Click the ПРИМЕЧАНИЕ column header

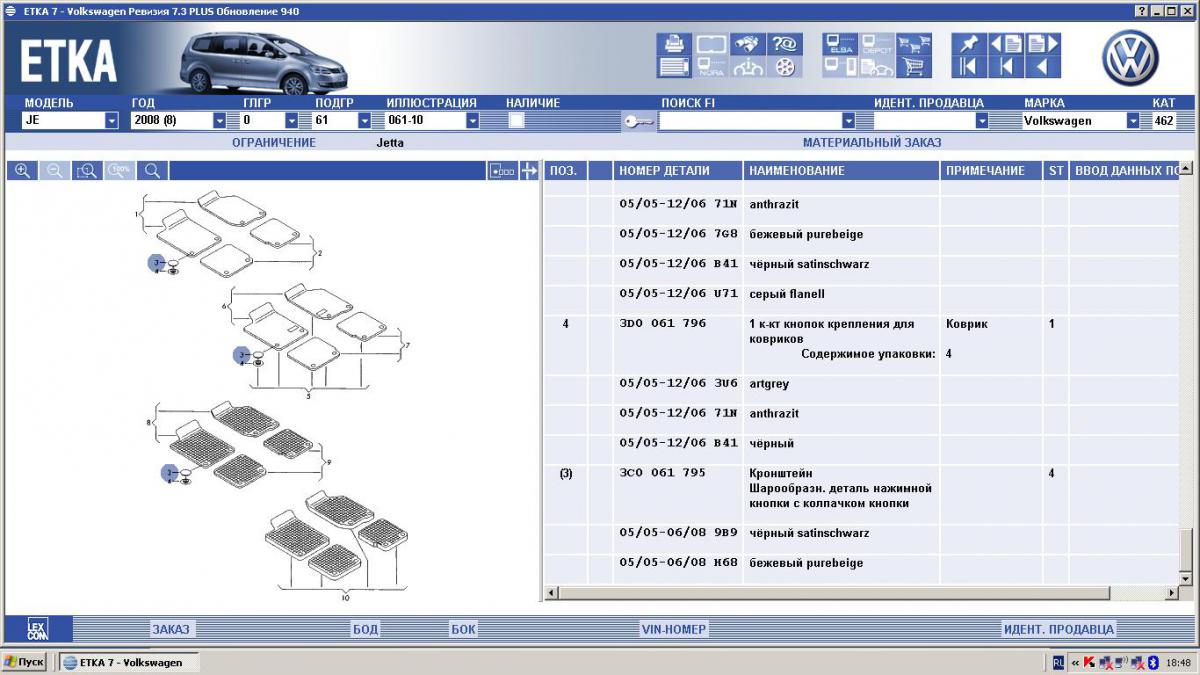coord(992,171)
